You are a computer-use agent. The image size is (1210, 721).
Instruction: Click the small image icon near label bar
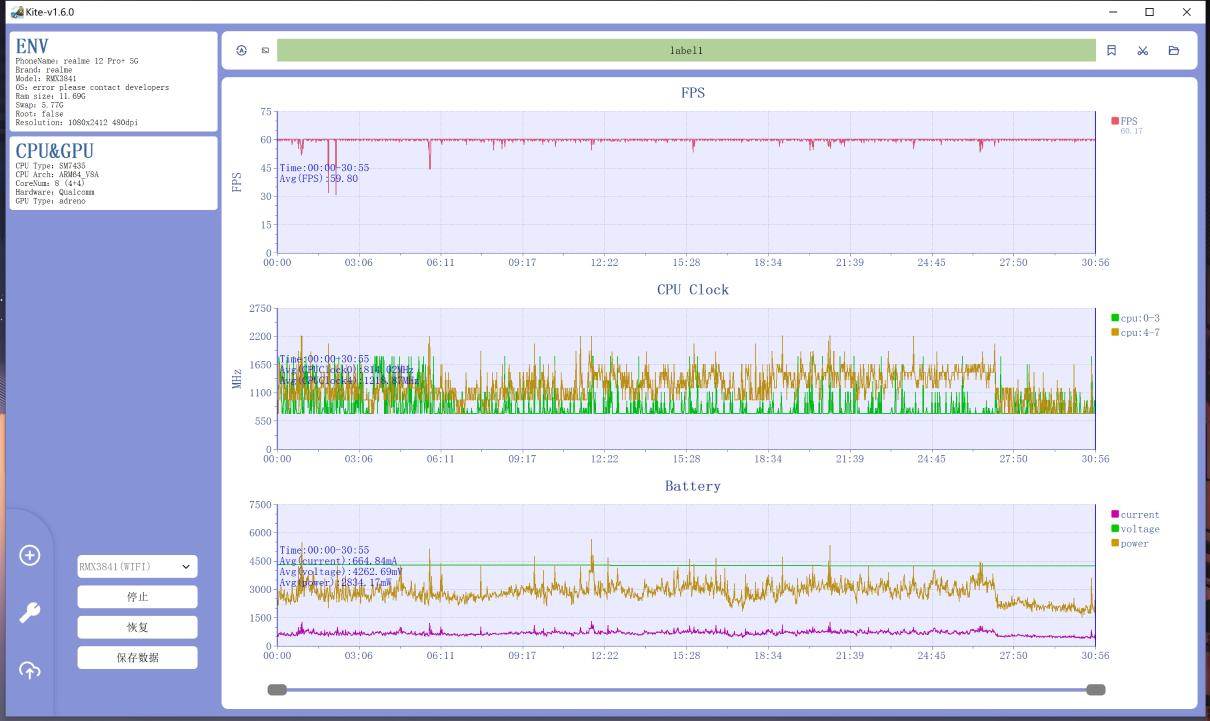(265, 50)
